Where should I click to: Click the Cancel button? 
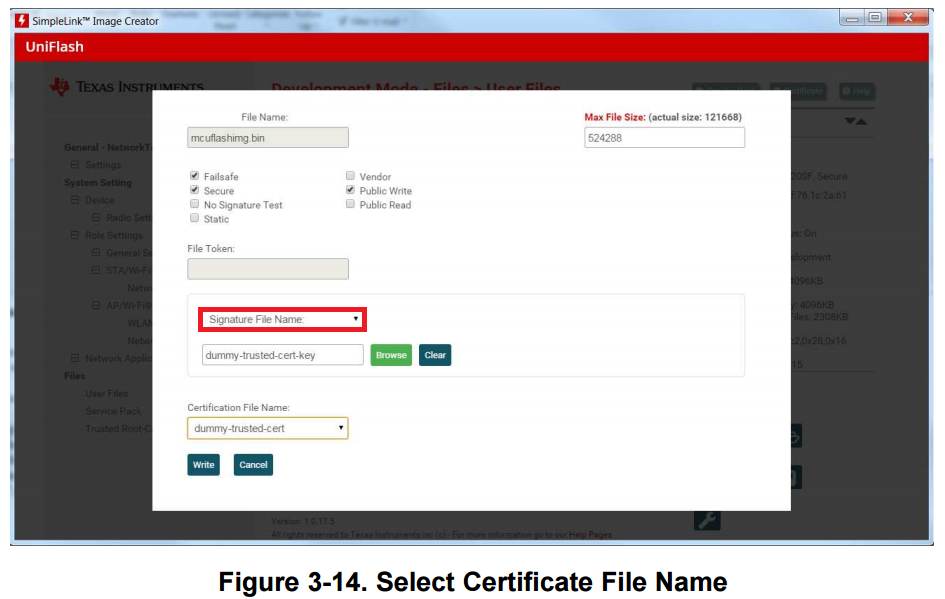253,465
